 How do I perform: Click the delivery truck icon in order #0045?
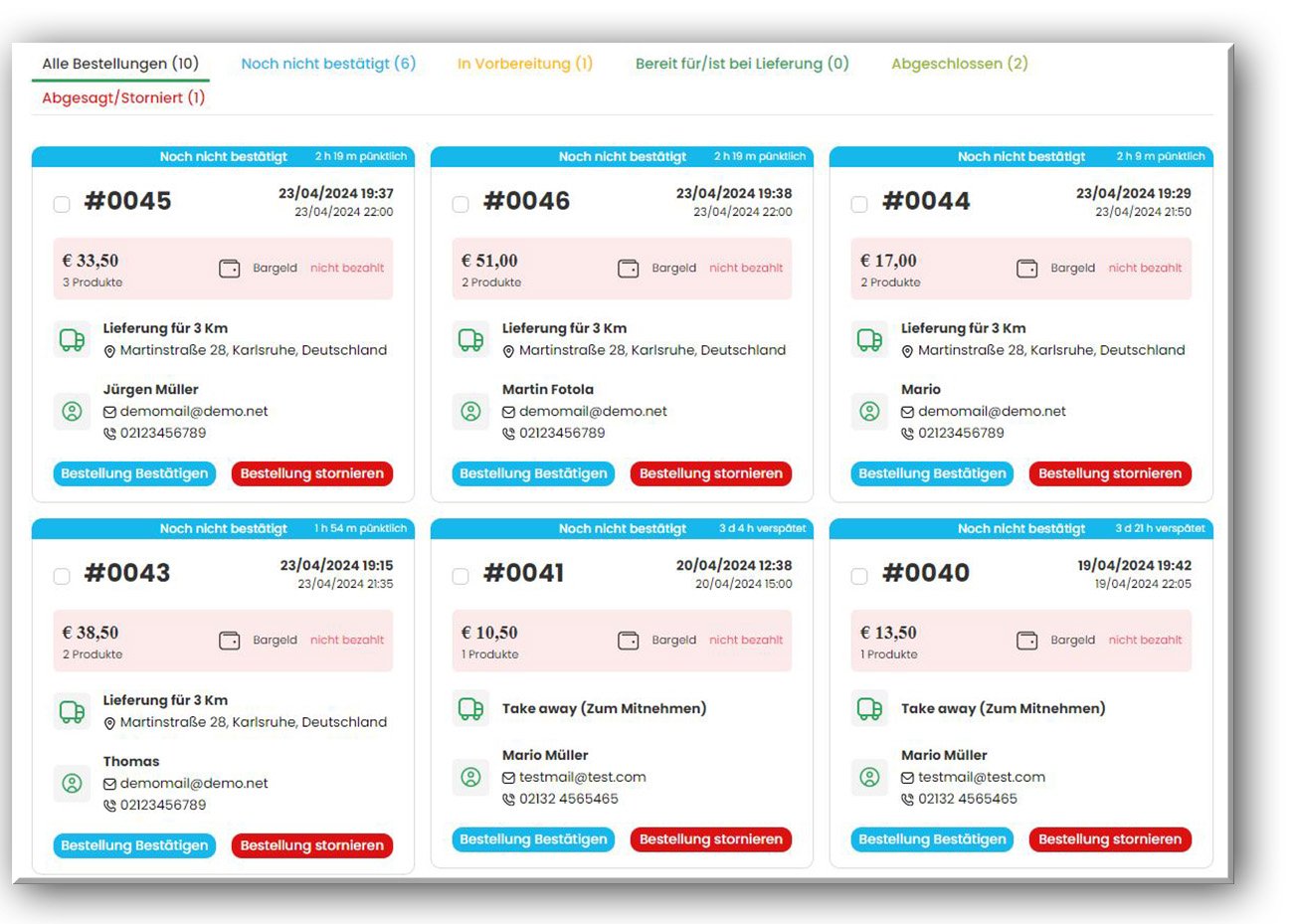pyautogui.click(x=72, y=340)
